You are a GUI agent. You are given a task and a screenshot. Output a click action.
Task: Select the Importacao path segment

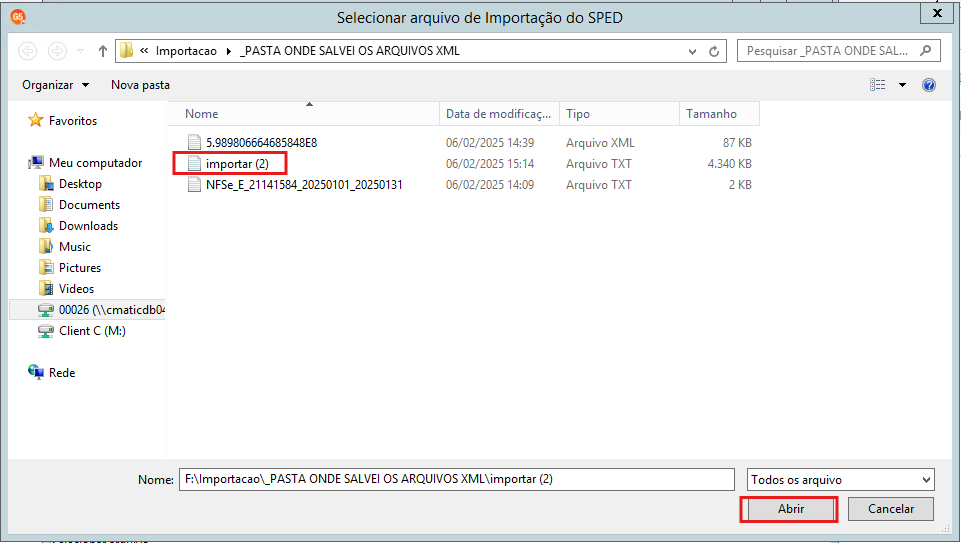[186, 51]
